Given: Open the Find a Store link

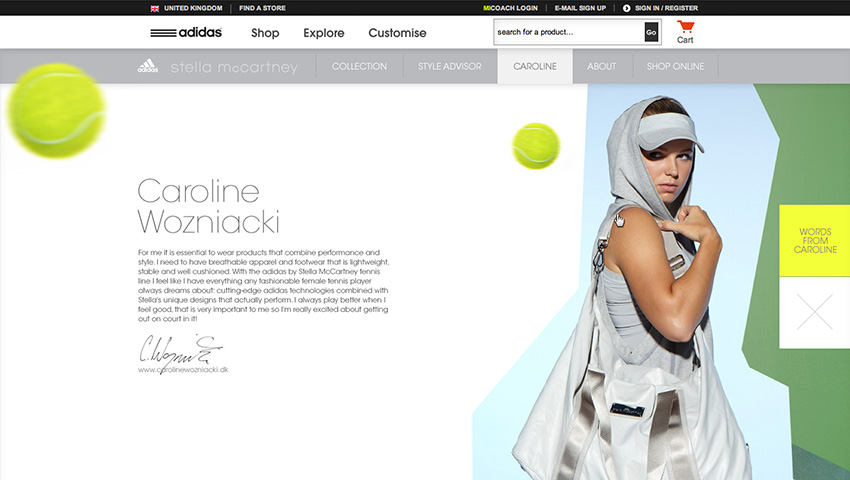Looking at the screenshot, I should click(x=262, y=8).
